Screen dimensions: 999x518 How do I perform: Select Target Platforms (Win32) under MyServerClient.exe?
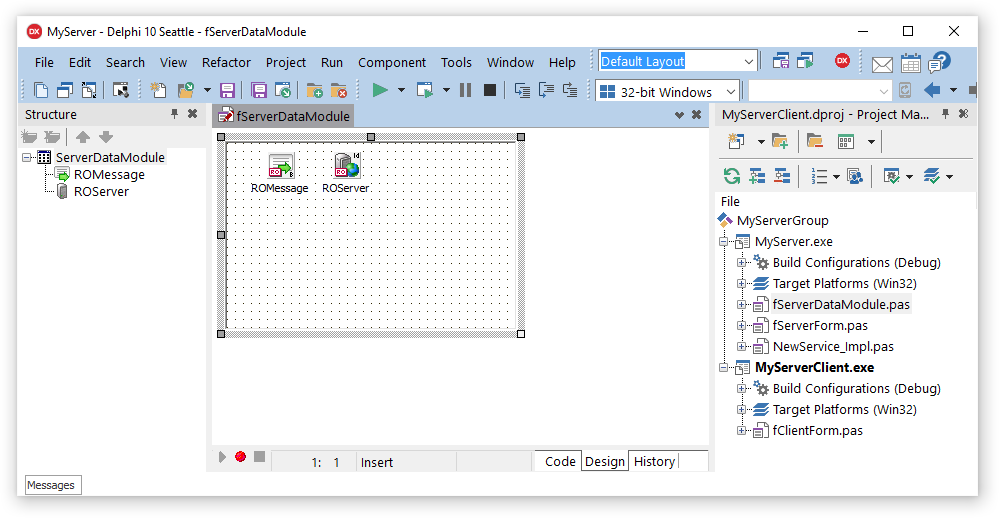click(844, 409)
